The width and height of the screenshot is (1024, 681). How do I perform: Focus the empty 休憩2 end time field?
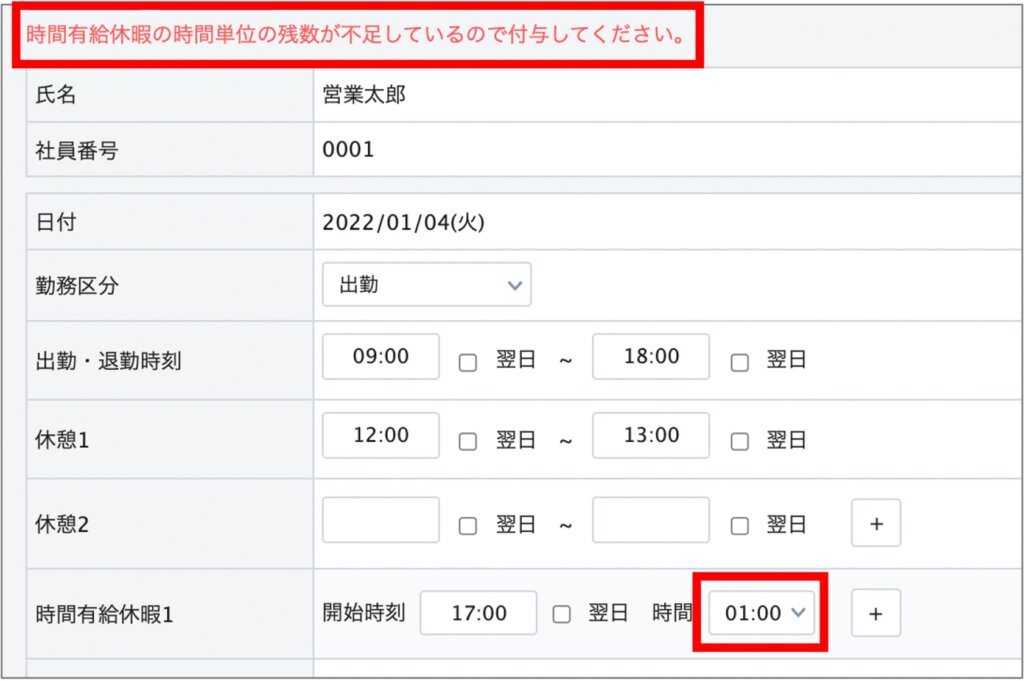(x=651, y=520)
